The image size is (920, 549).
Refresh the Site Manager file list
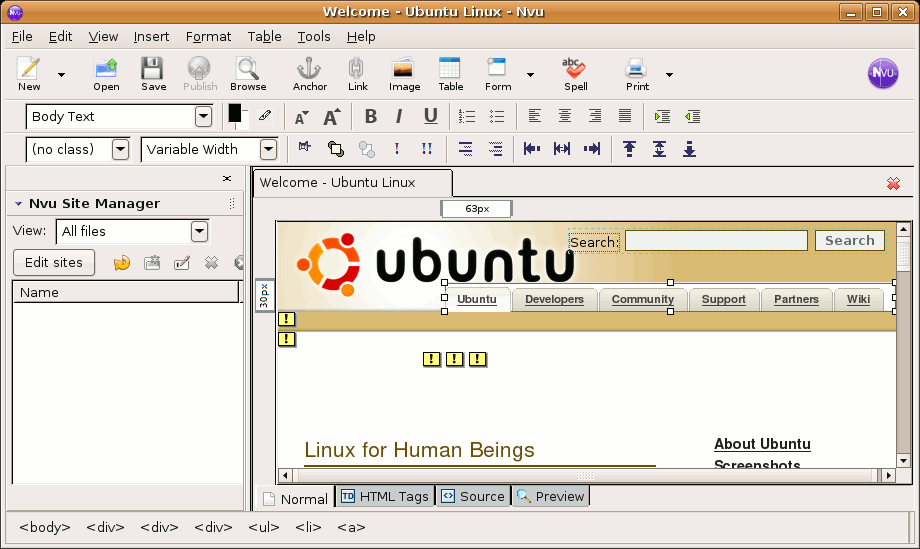121,262
